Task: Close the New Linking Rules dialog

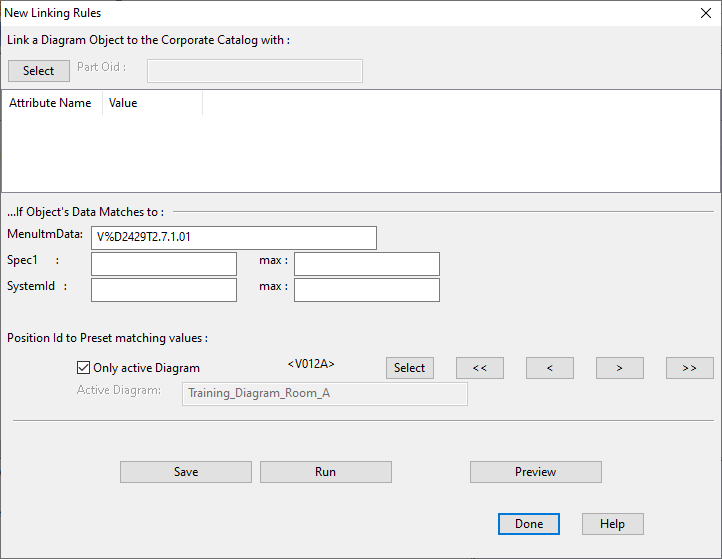Action: (703, 13)
